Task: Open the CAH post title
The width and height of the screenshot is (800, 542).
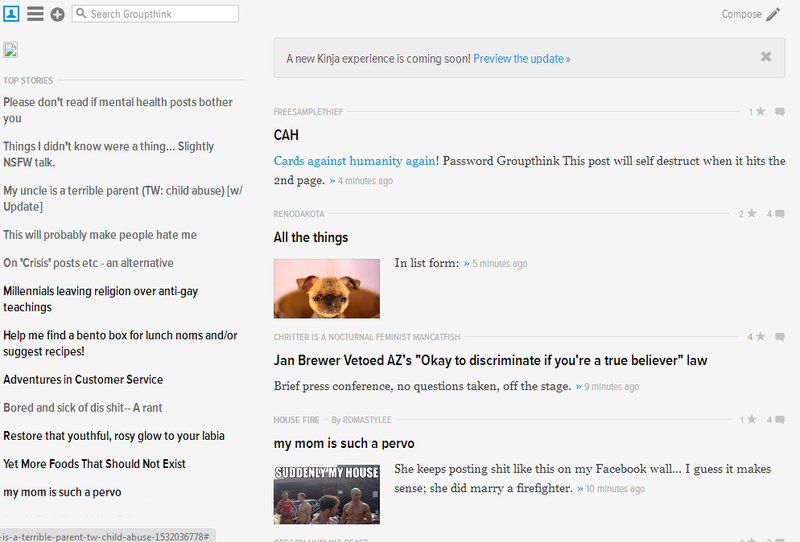Action: click(x=286, y=135)
